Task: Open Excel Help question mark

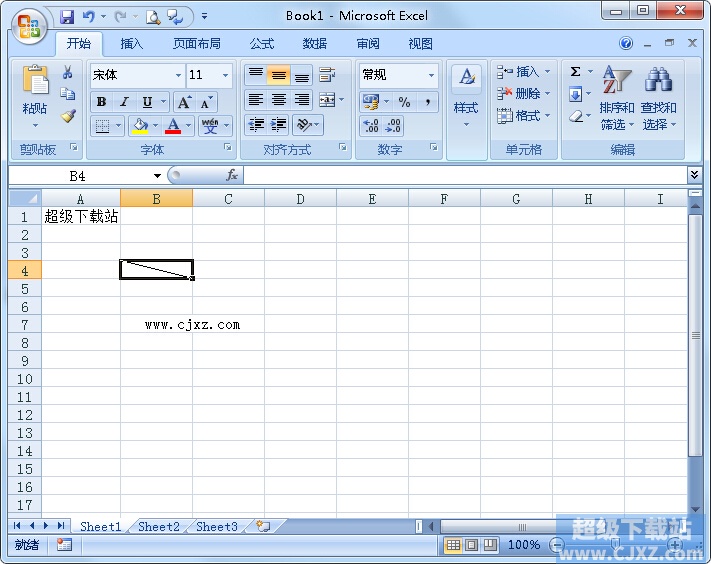Action: (626, 44)
